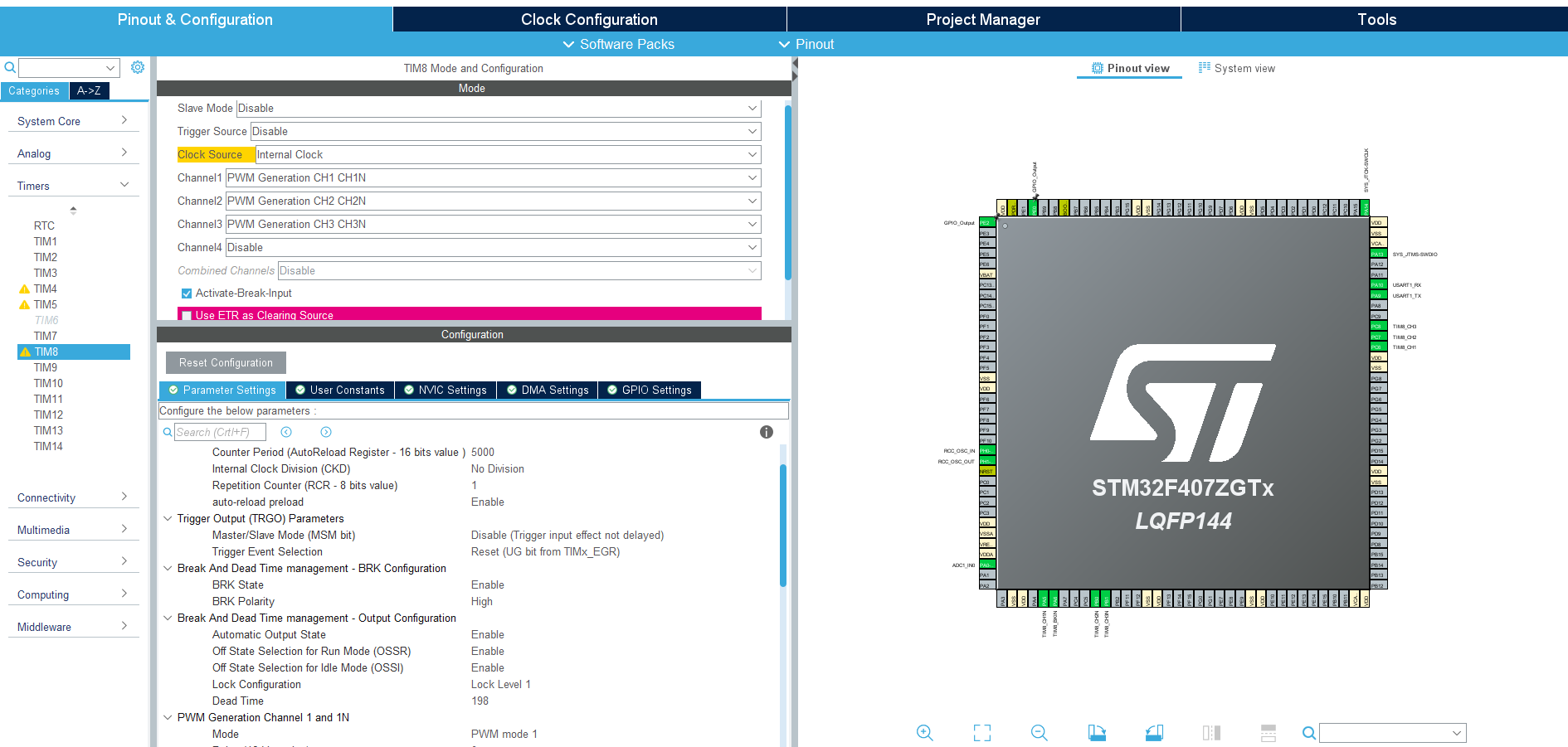Viewport: 1568px width, 747px height.
Task: Switch to the Clock Configuration tab
Action: (589, 18)
